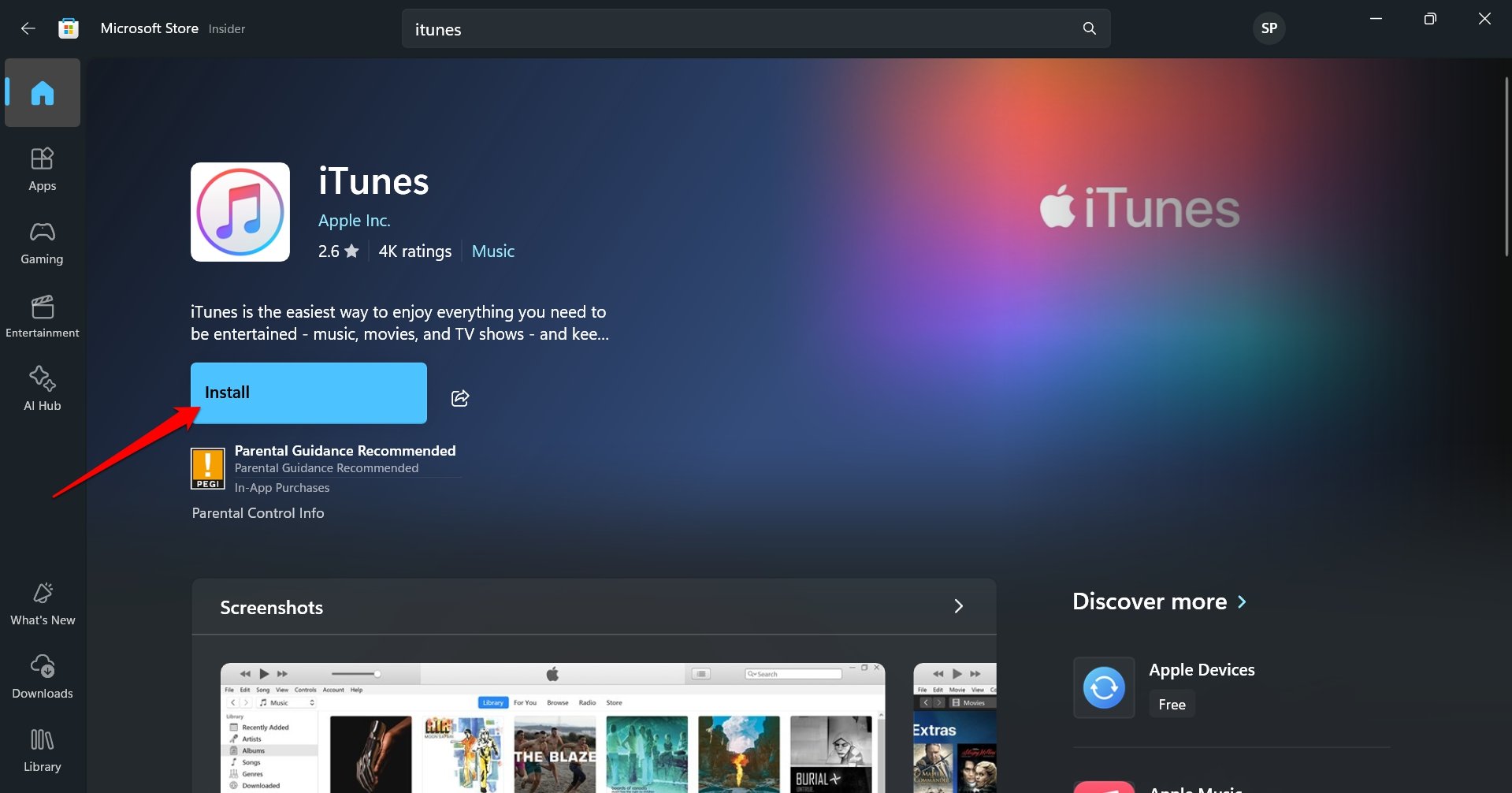Image resolution: width=1512 pixels, height=793 pixels.
Task: Expand the Screenshots carousel
Action: (959, 606)
